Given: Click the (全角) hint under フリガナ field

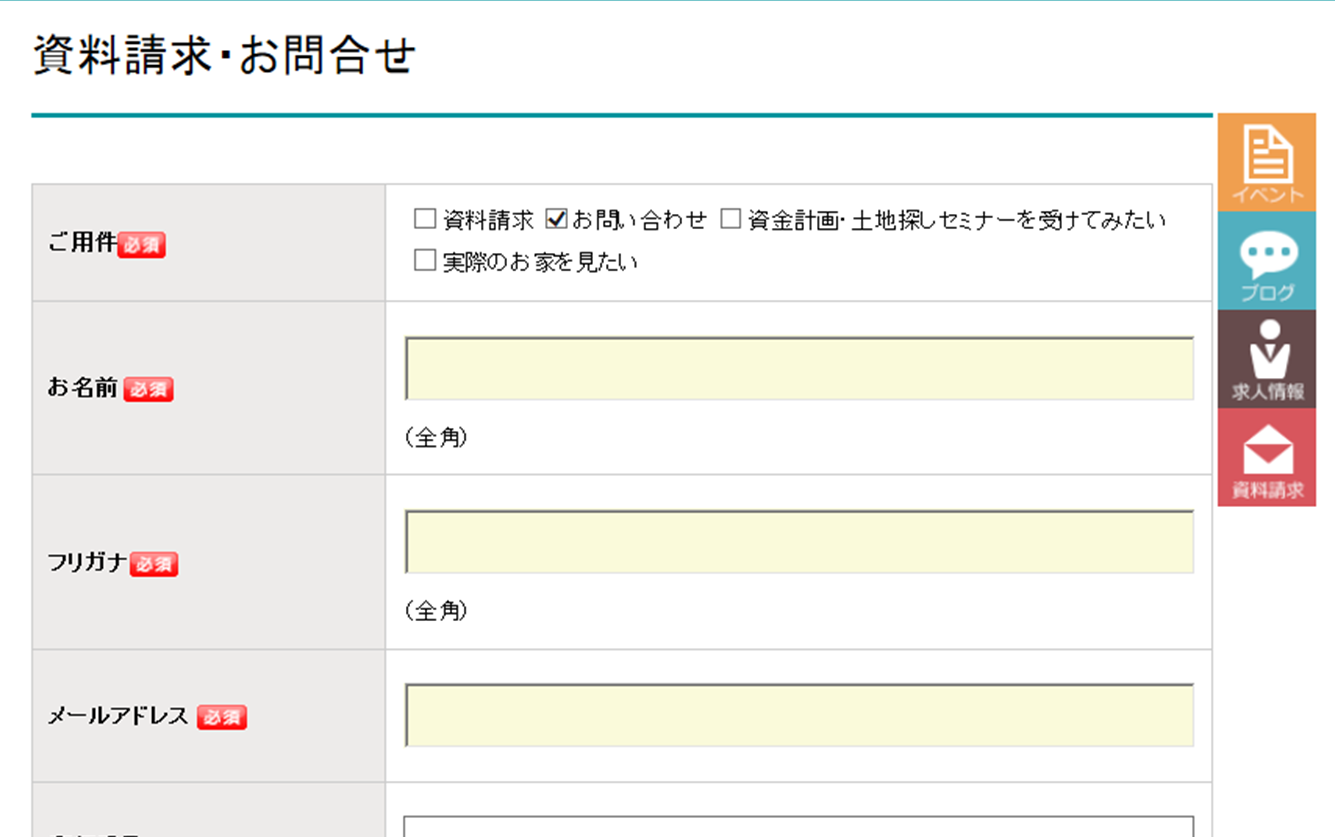Looking at the screenshot, I should [436, 610].
